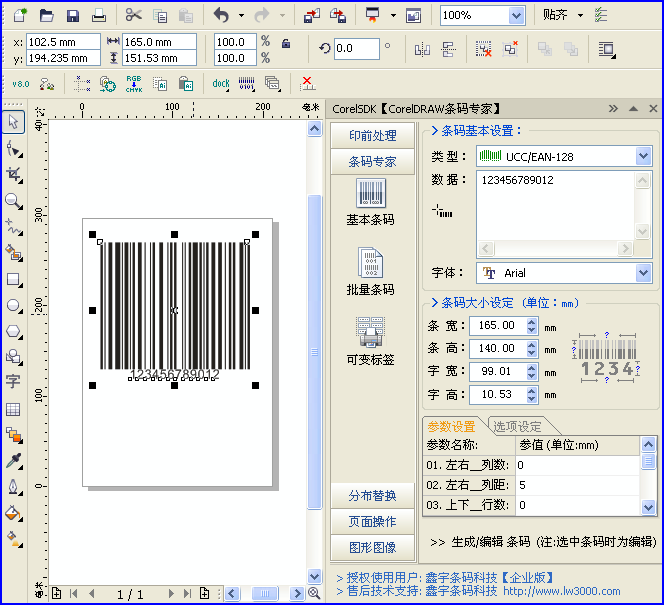Click the barcode 0101 toolbar icon

[246, 84]
